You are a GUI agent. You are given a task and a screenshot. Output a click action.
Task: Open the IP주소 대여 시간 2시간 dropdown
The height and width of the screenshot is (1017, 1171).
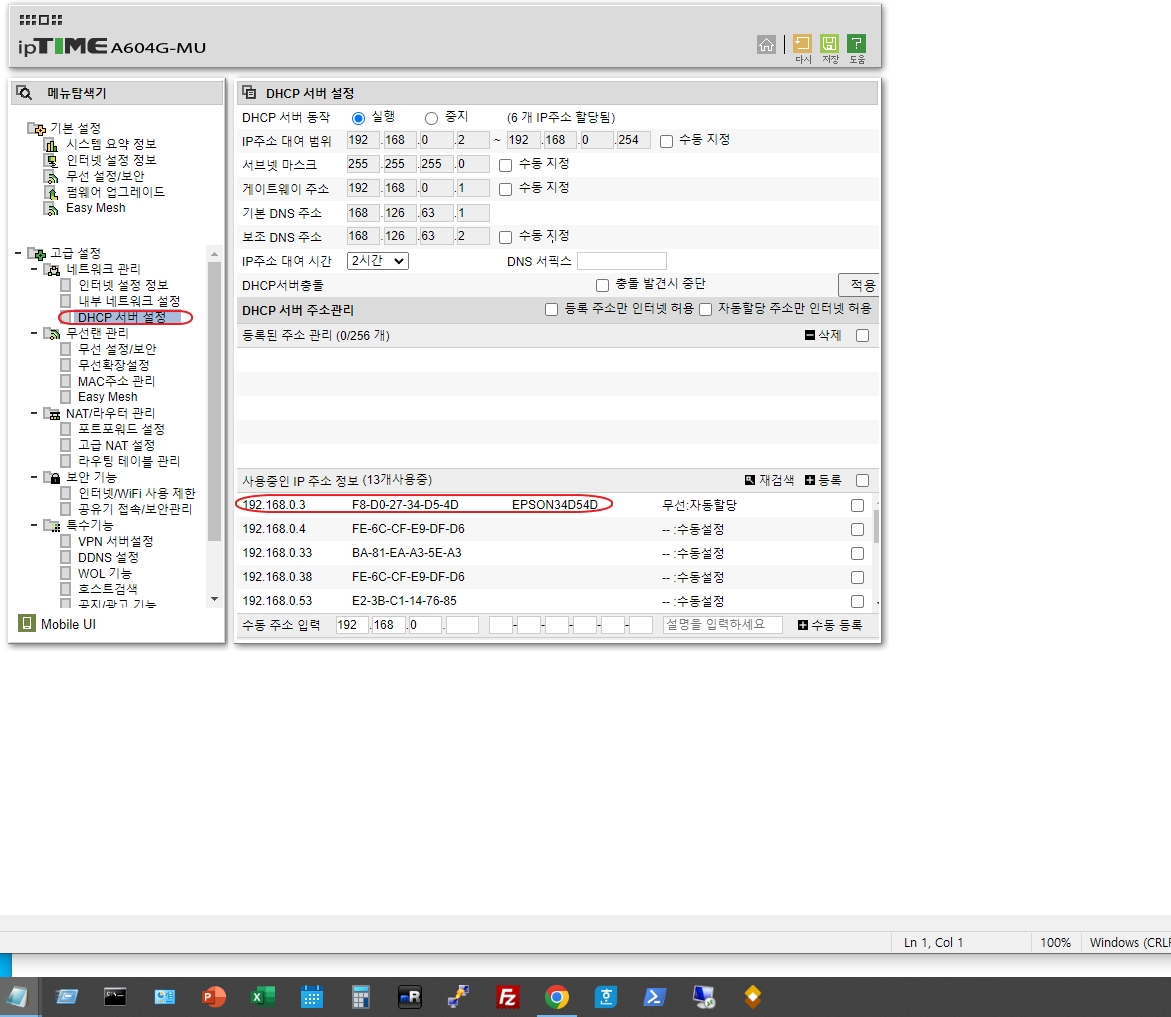tap(377, 261)
